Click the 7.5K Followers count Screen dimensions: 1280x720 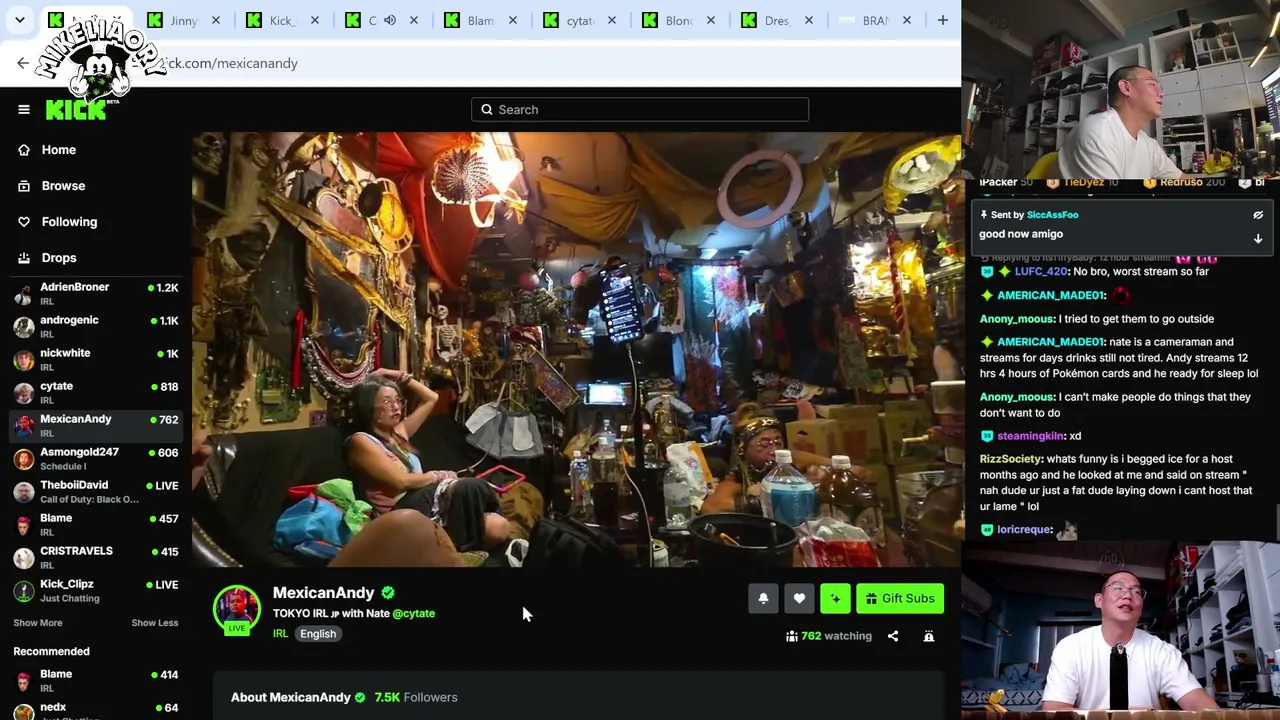pos(416,698)
